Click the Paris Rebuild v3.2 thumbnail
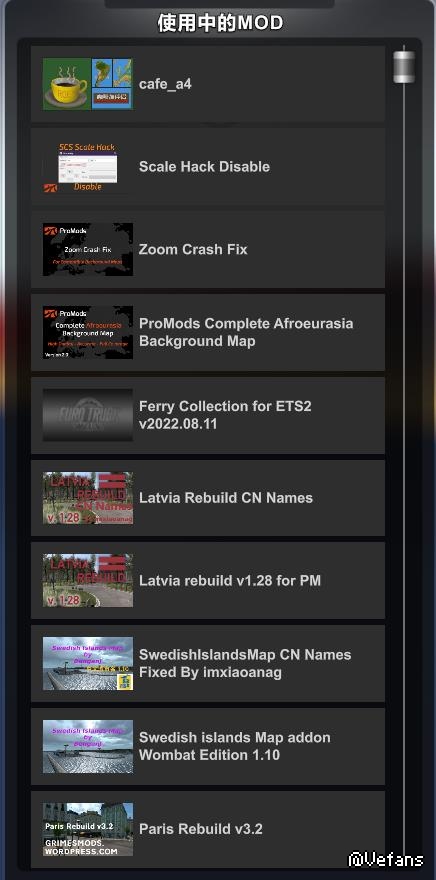The height and width of the screenshot is (880, 436). click(88, 829)
